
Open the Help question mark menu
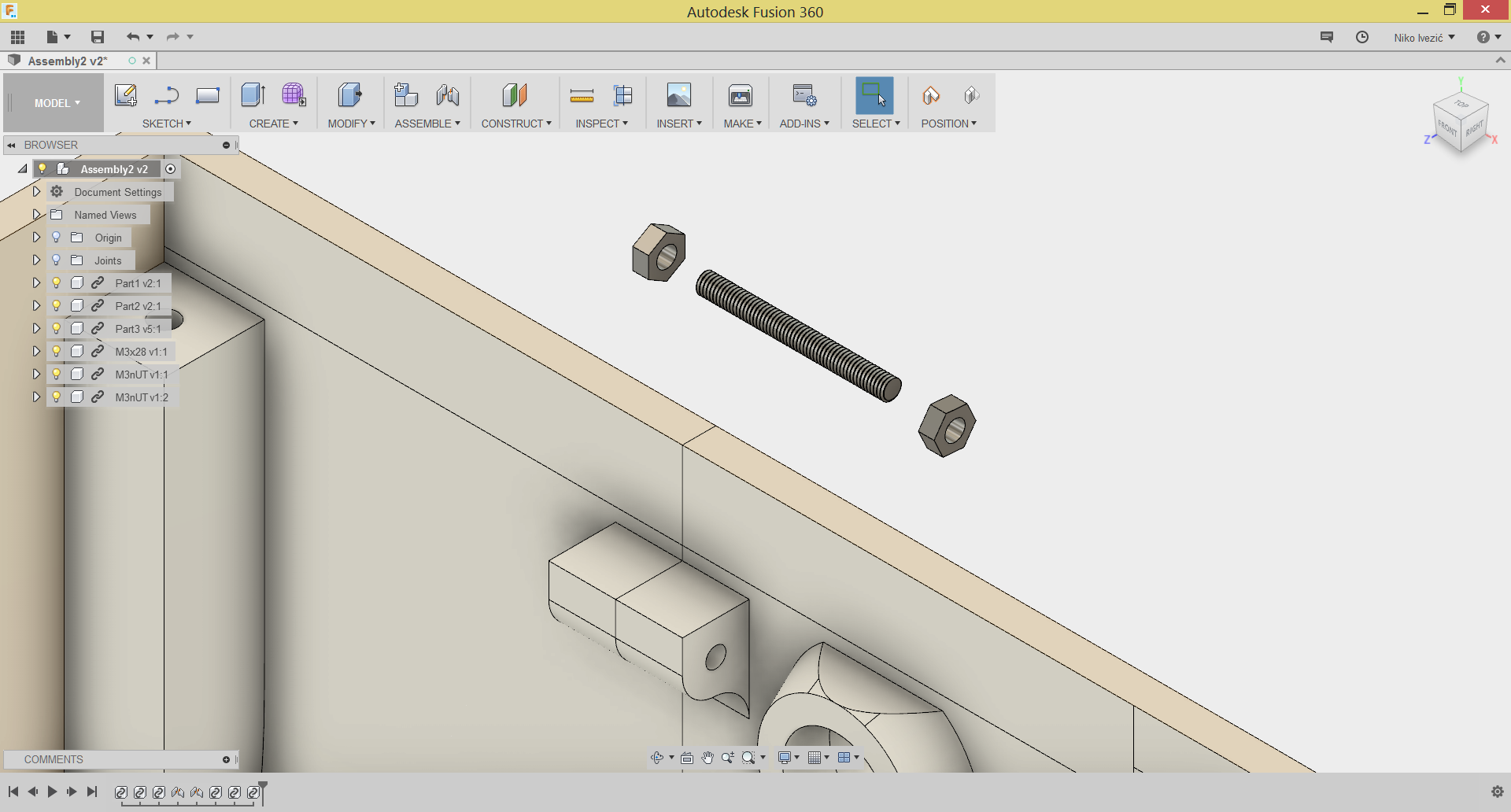pos(1488,37)
